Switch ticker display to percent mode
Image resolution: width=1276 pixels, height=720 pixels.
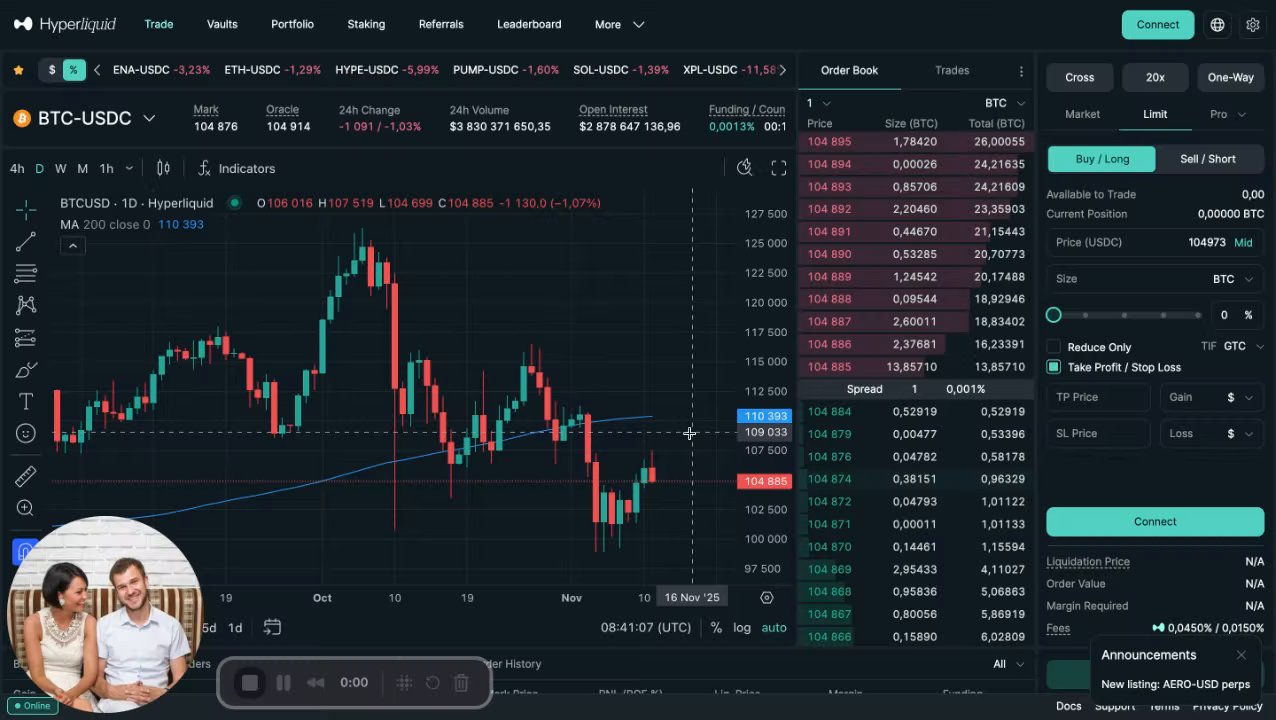73,70
